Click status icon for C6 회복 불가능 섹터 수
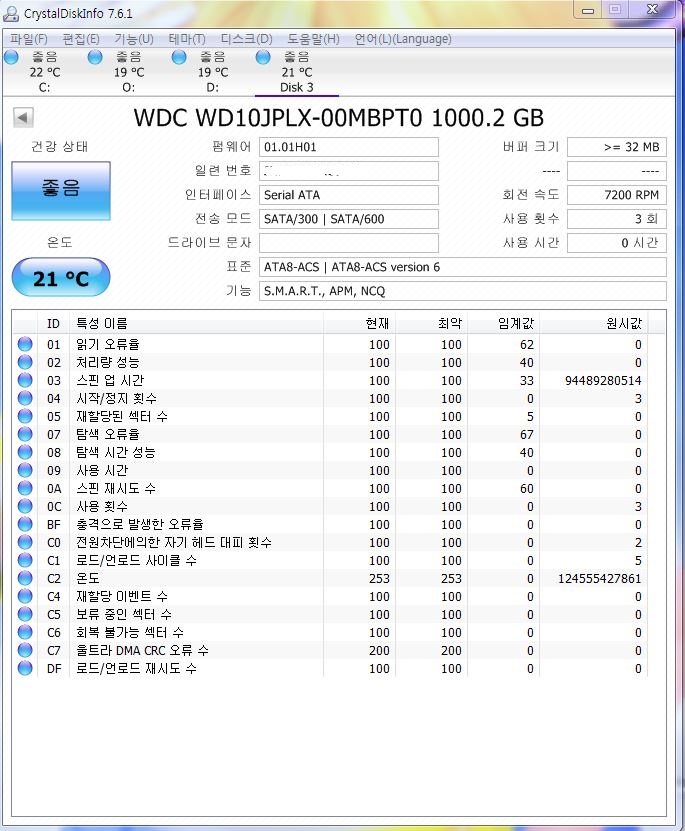685x831 pixels. (x=25, y=633)
